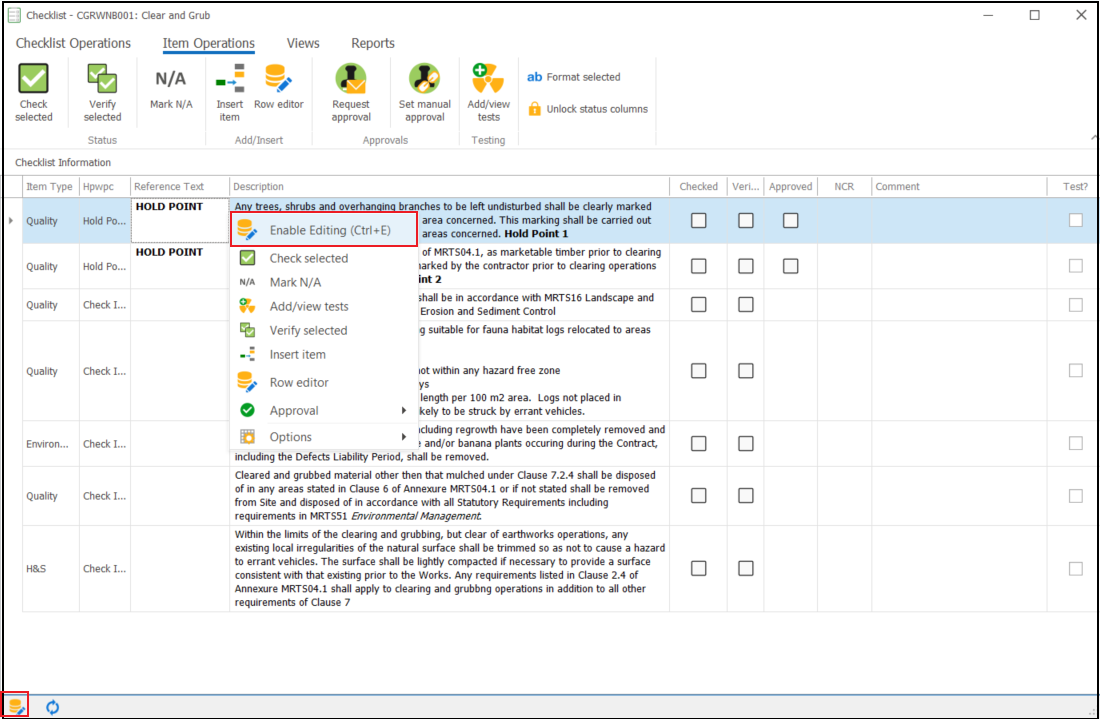Click the Verify selected ribbon icon
The width and height of the screenshot is (1100, 719).
pyautogui.click(x=102, y=78)
